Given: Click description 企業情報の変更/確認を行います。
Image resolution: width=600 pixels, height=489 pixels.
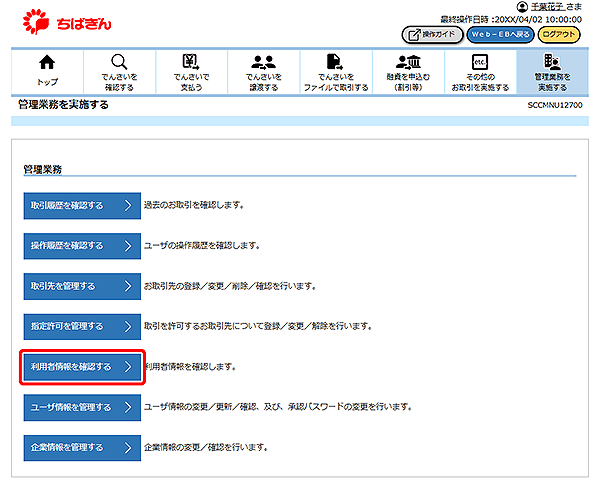Looking at the screenshot, I should click(206, 447).
